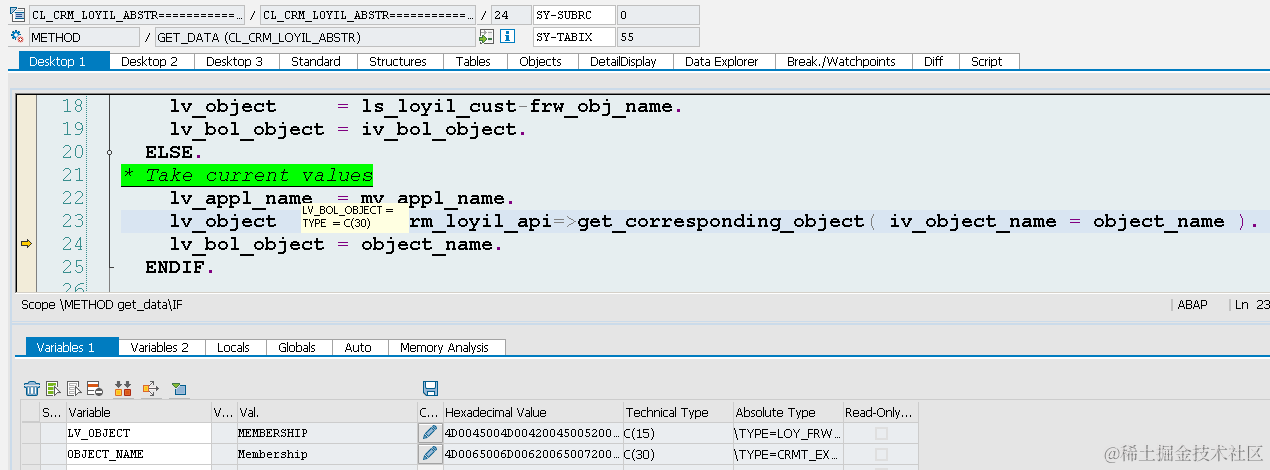Click the green navigate-to-source icon
The image size is (1270, 470).
pyautogui.click(x=487, y=37)
